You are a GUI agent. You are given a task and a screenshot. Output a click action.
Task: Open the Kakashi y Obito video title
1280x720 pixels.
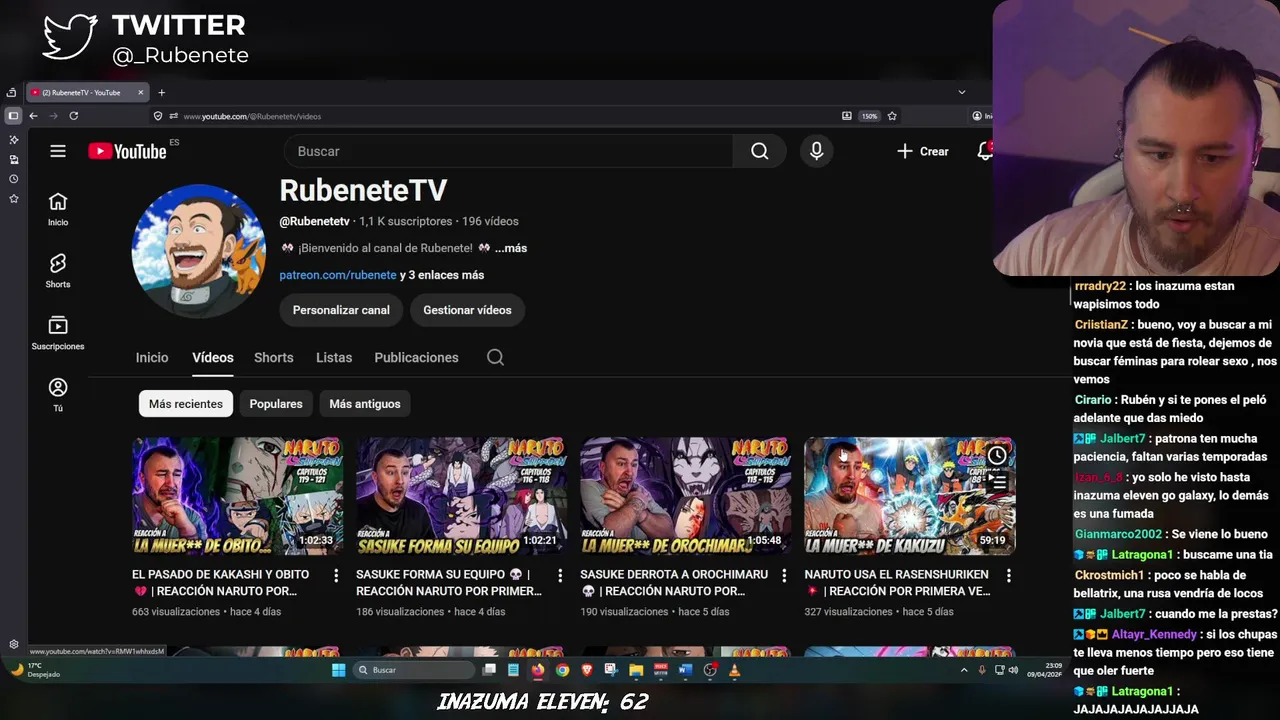pyautogui.click(x=221, y=583)
